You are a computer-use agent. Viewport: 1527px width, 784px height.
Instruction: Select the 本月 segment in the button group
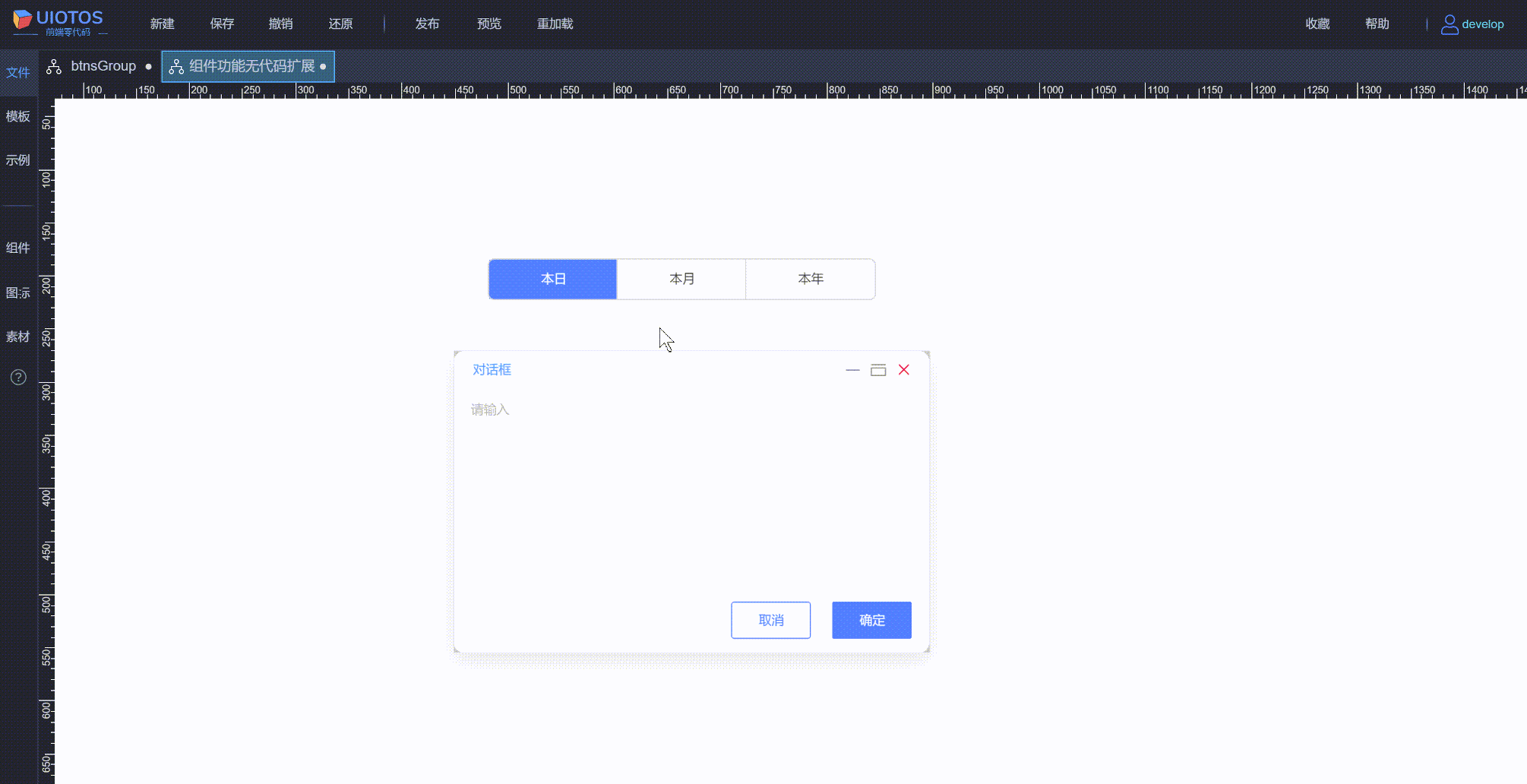click(681, 279)
